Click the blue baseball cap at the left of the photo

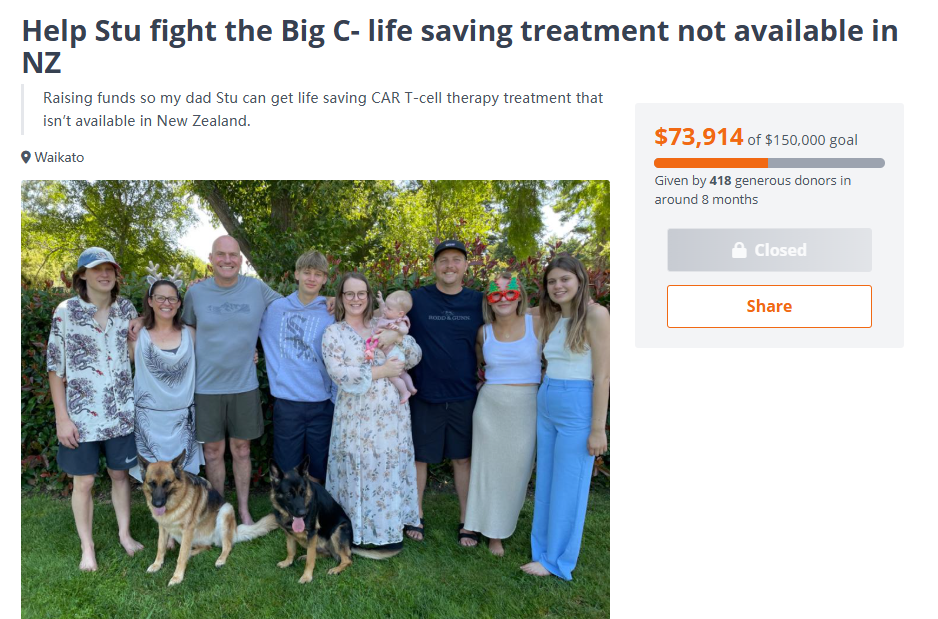(97, 258)
